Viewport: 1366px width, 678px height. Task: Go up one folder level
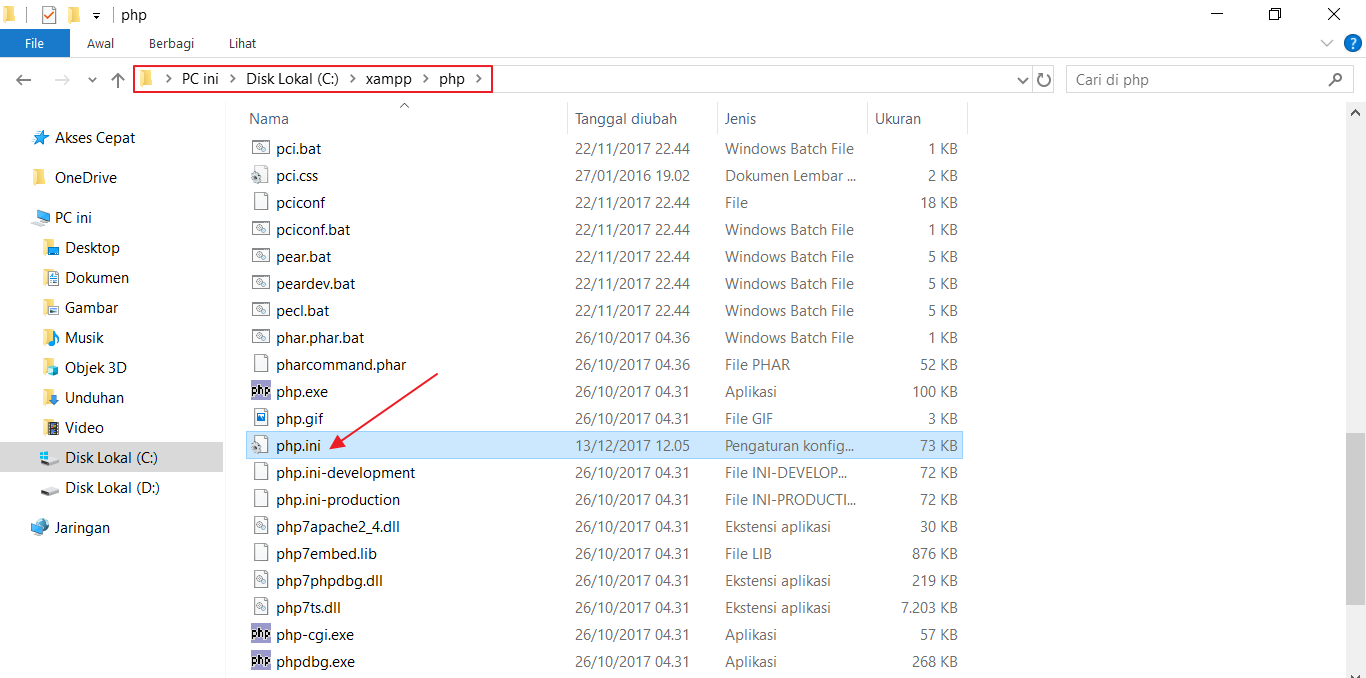click(x=118, y=80)
